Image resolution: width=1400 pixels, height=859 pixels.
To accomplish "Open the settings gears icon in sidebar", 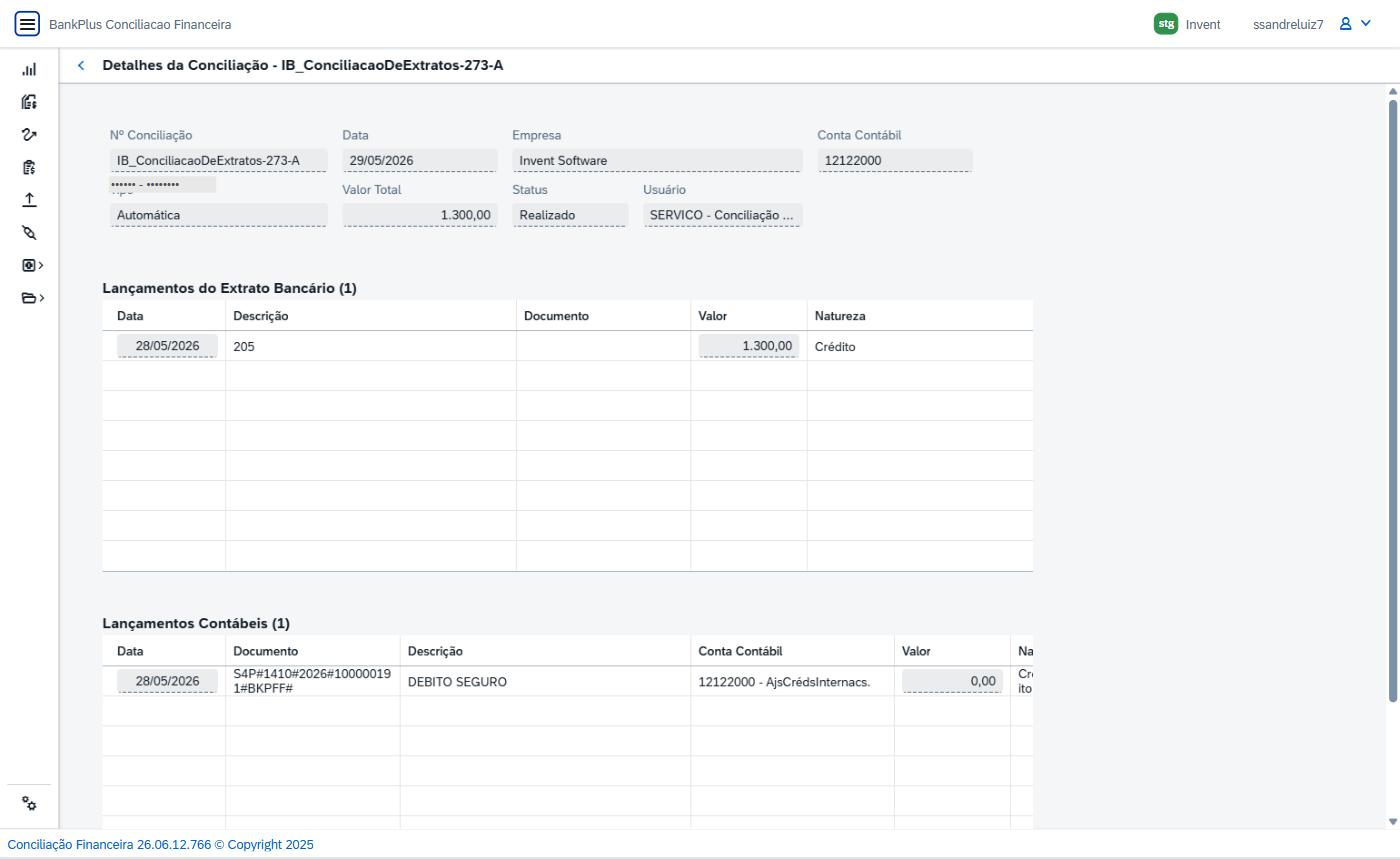I will click(x=29, y=804).
